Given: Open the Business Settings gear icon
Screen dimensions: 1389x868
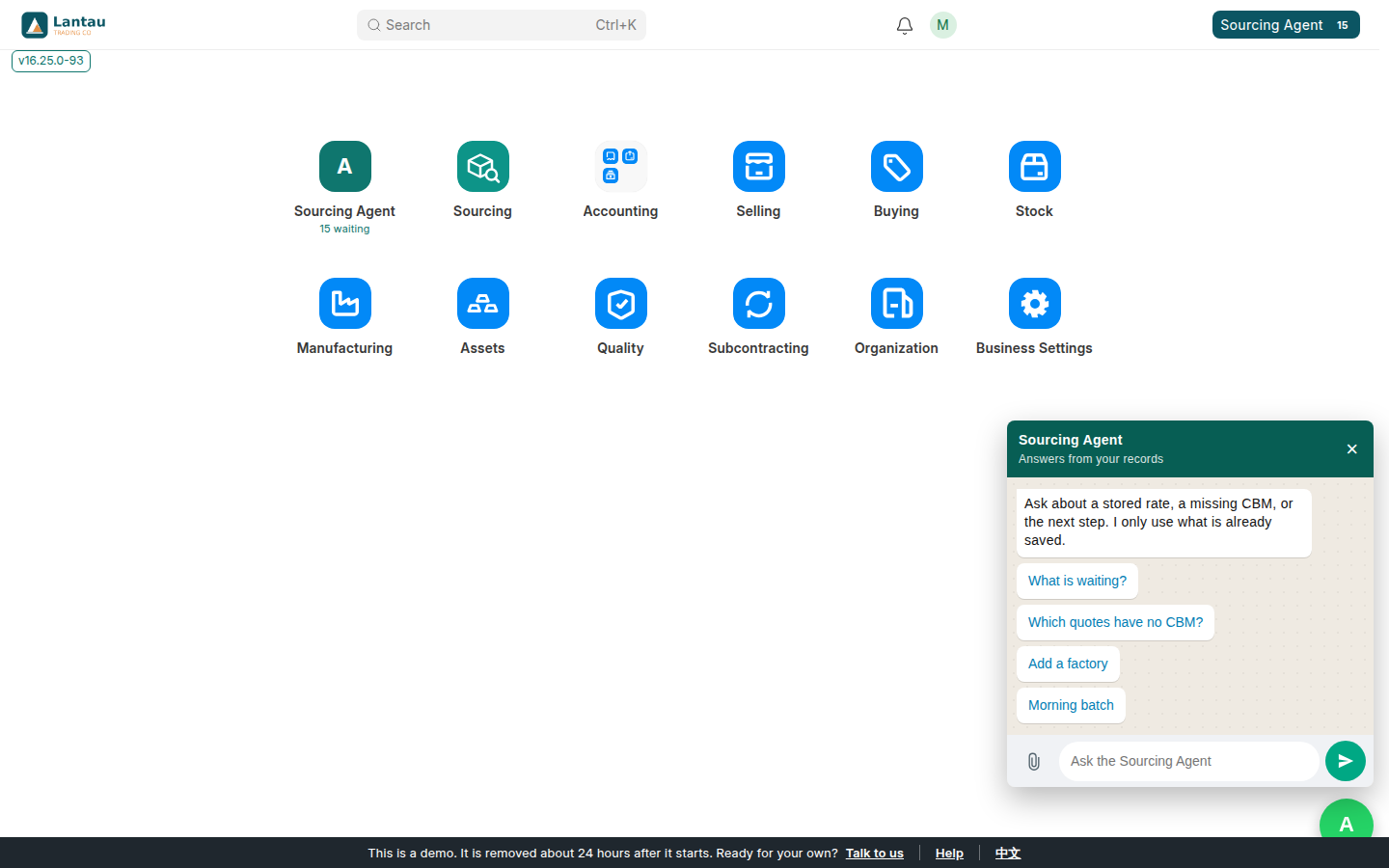Looking at the screenshot, I should pyautogui.click(x=1034, y=304).
